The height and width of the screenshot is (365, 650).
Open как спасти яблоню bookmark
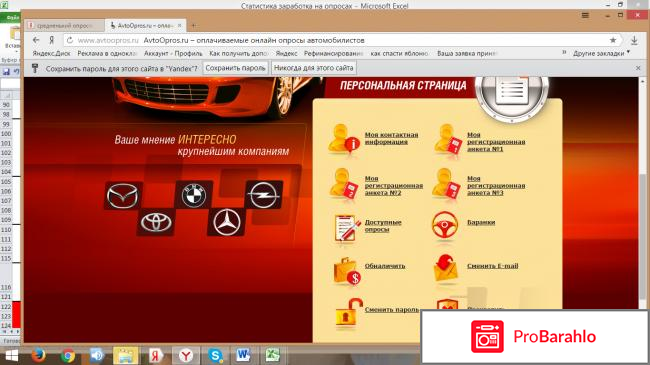(x=399, y=54)
